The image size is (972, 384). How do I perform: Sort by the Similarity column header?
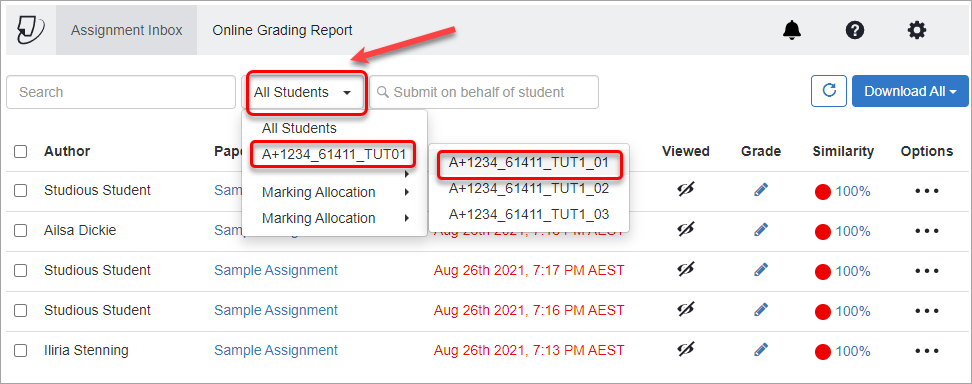pyautogui.click(x=843, y=151)
